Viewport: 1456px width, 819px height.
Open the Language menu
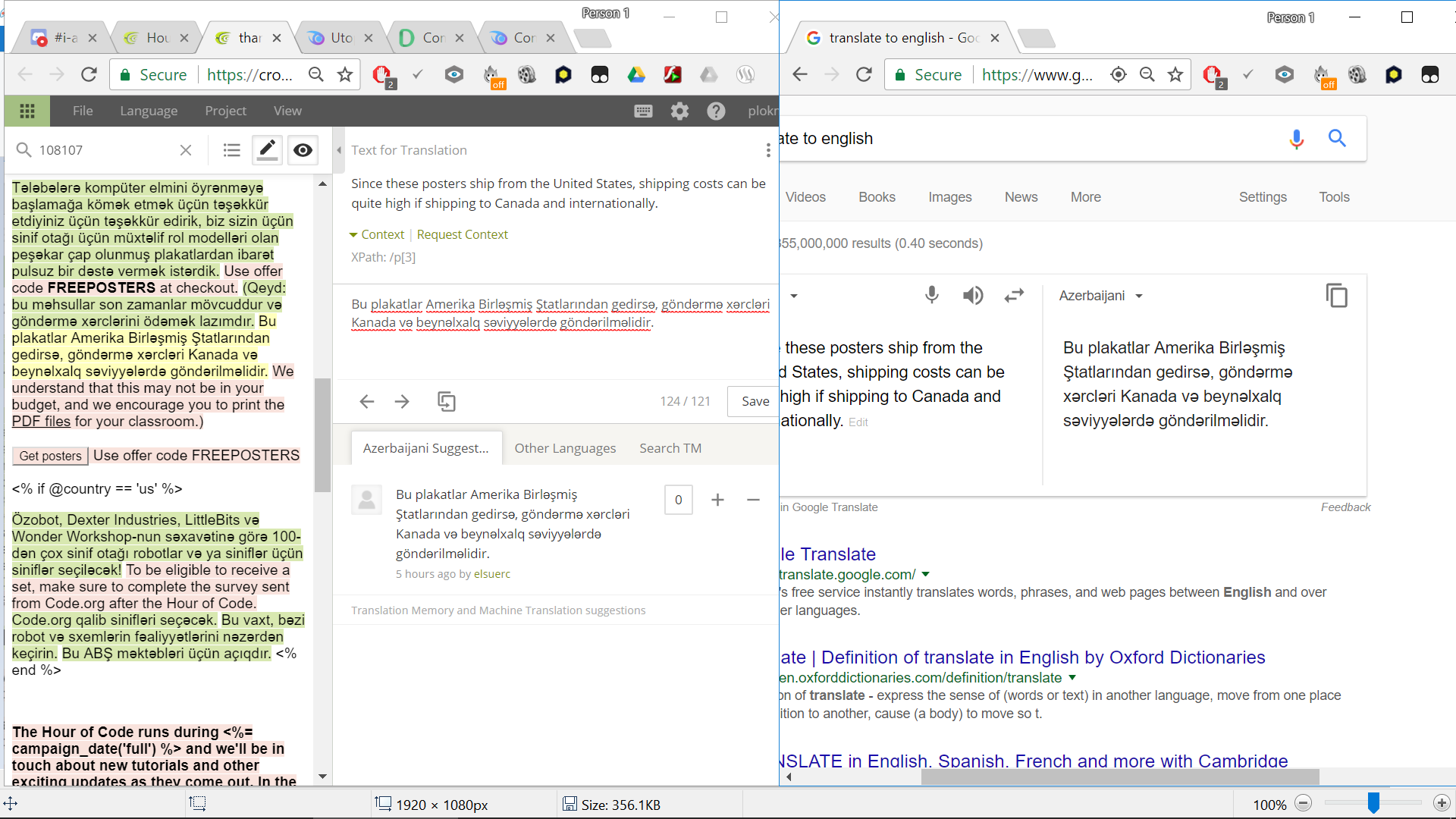149,111
